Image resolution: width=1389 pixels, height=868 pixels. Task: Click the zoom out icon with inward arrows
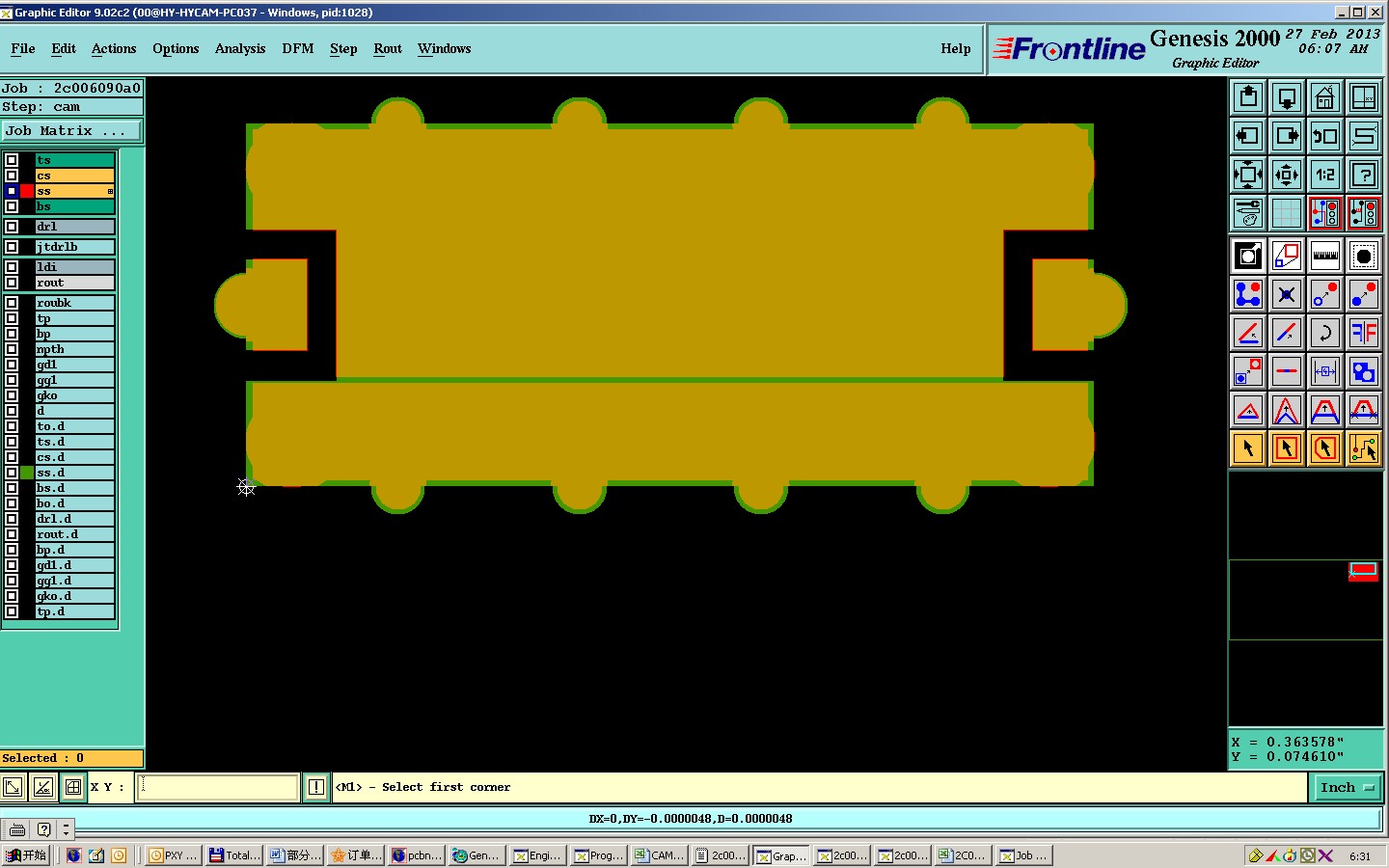click(1287, 175)
